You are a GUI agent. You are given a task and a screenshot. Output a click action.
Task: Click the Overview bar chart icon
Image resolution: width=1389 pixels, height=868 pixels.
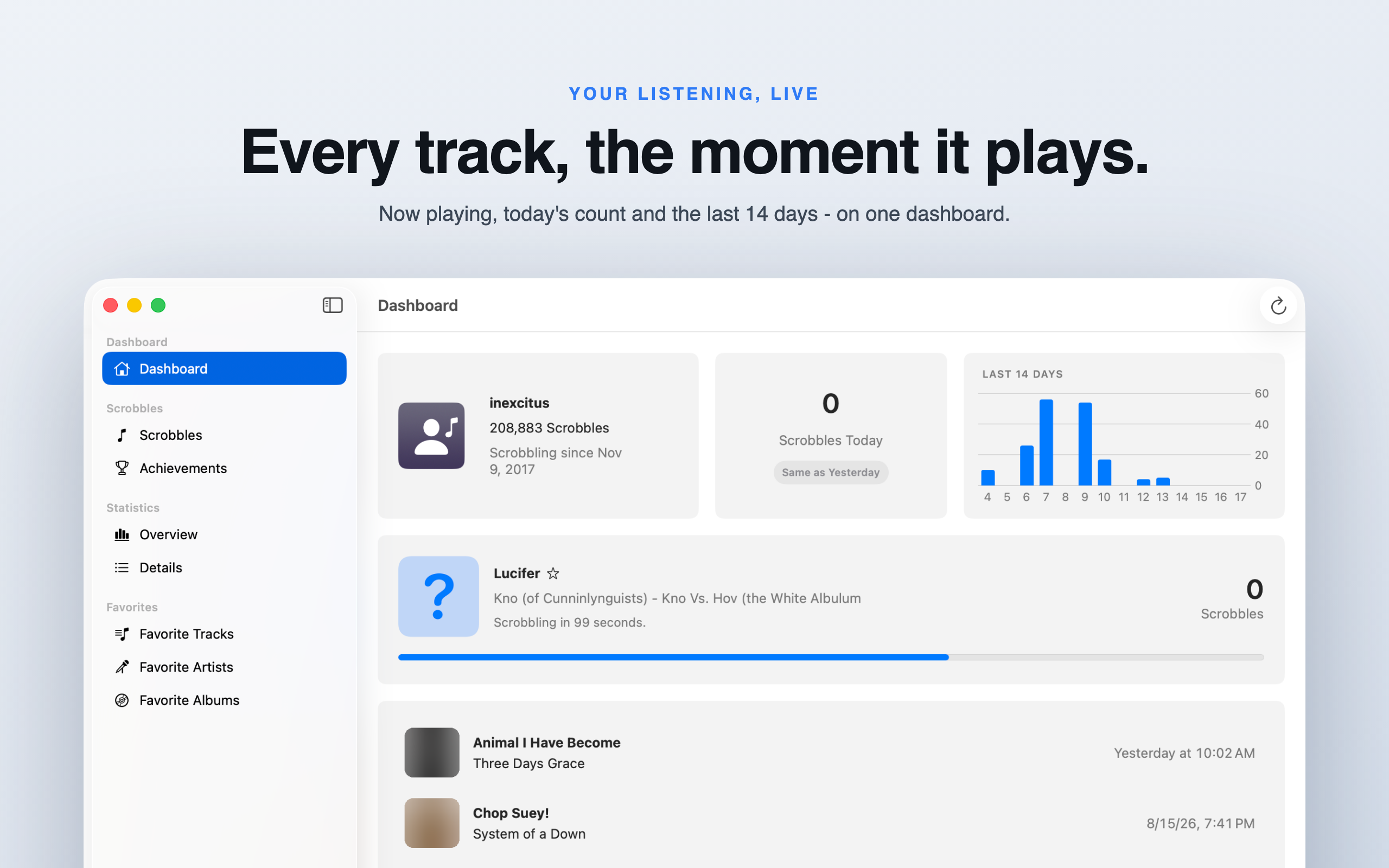[x=122, y=534]
